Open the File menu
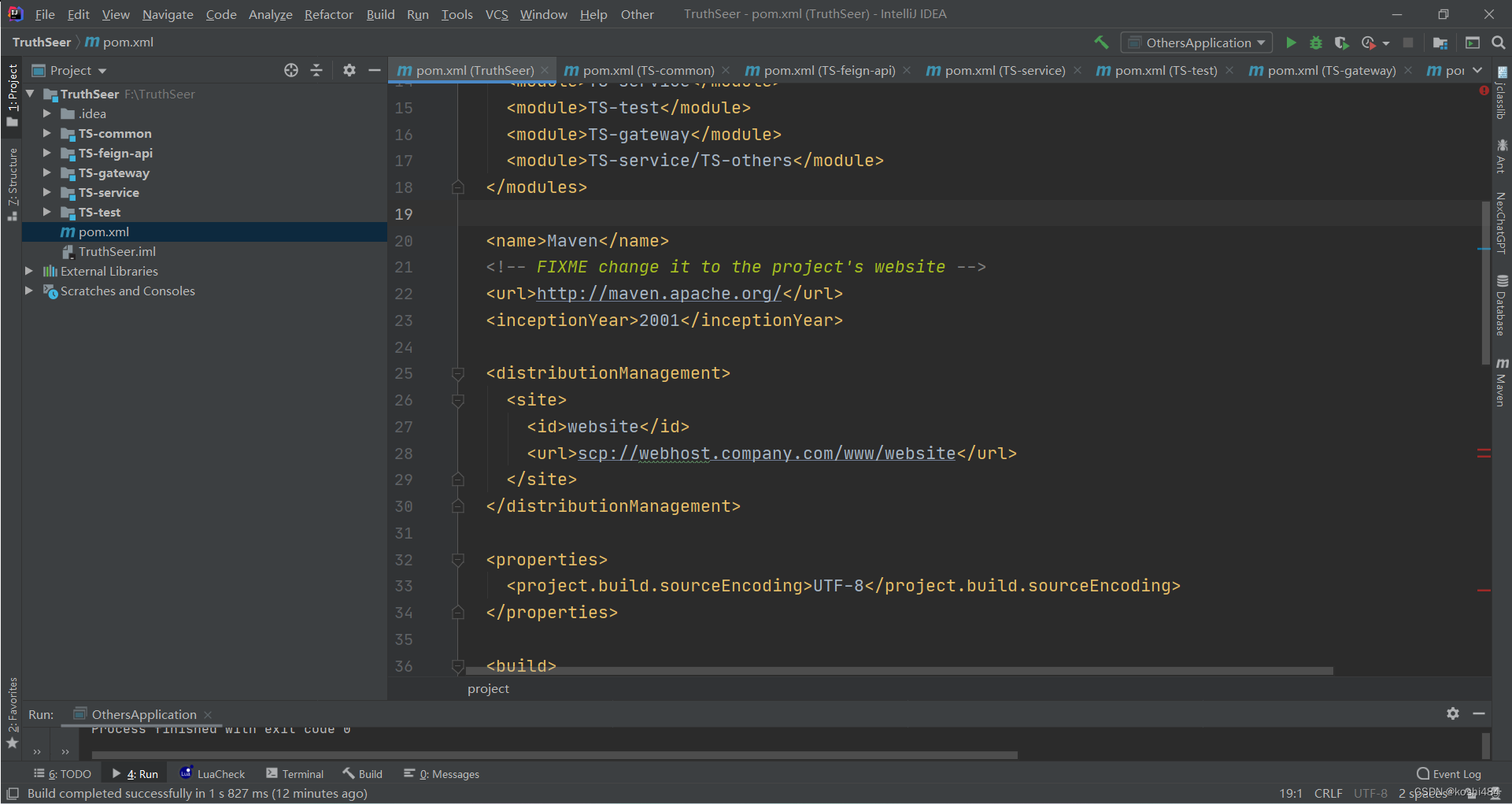Viewport: 1512px width, 804px height. tap(45, 14)
